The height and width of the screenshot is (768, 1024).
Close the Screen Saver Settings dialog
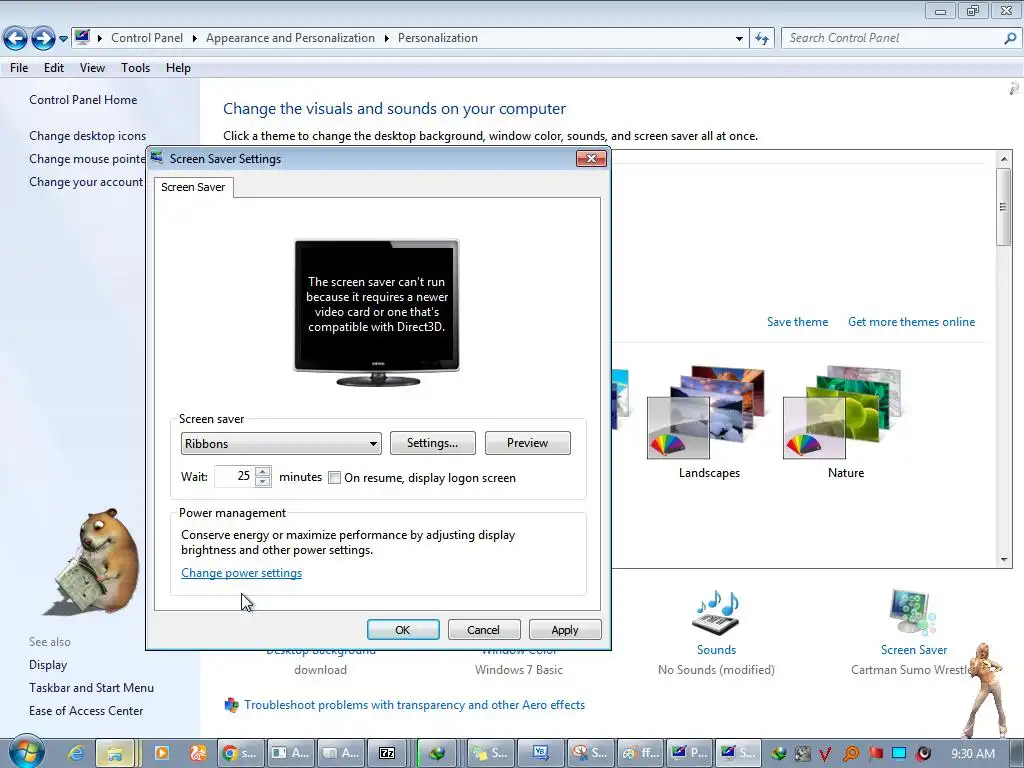pyautogui.click(x=591, y=159)
